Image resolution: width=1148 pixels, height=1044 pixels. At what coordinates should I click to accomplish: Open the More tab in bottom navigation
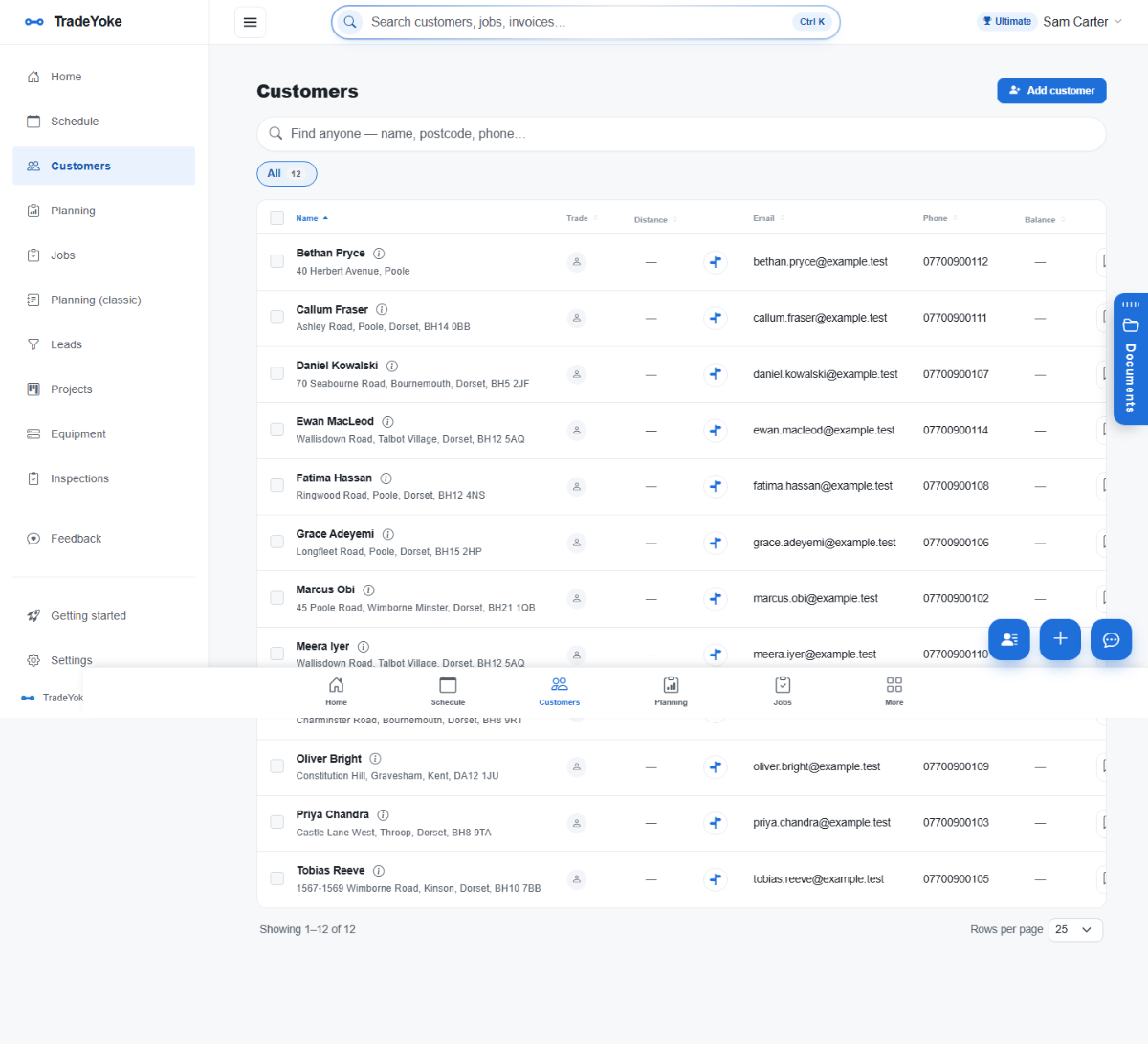pos(894,692)
